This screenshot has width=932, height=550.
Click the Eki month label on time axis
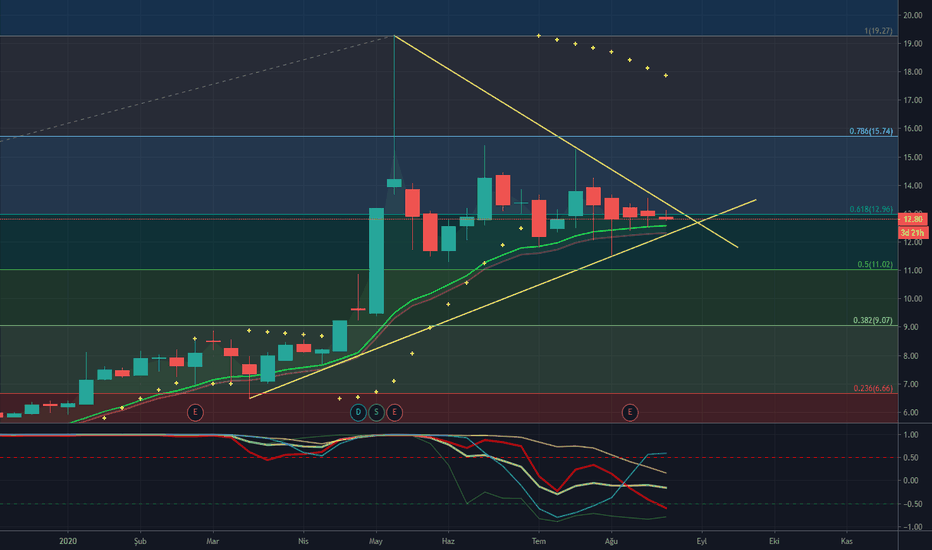tap(774, 541)
